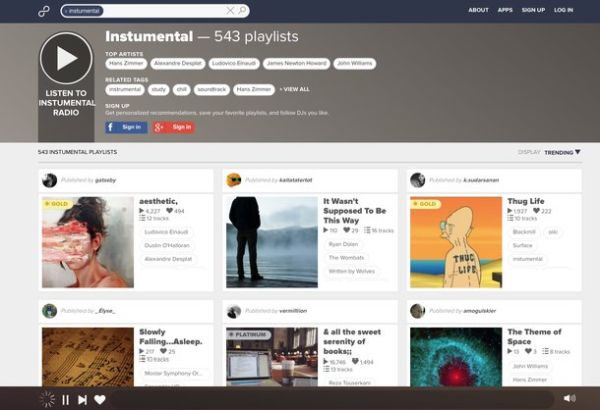Open the 'It Wasn't Supposed To Be This Way' playlist title
The height and width of the screenshot is (410, 600).
tap(354, 211)
